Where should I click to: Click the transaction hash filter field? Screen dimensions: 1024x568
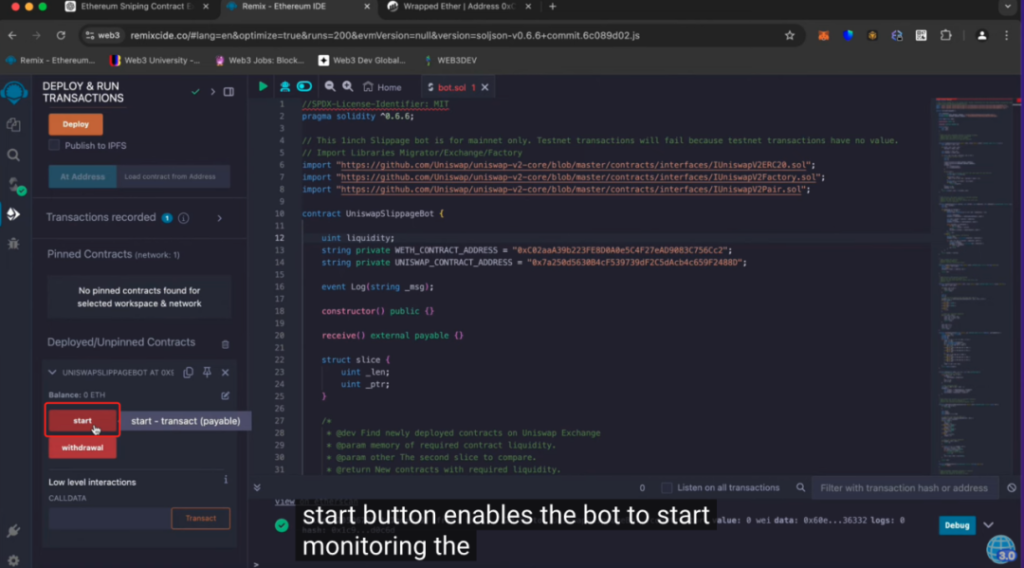[x=902, y=488]
